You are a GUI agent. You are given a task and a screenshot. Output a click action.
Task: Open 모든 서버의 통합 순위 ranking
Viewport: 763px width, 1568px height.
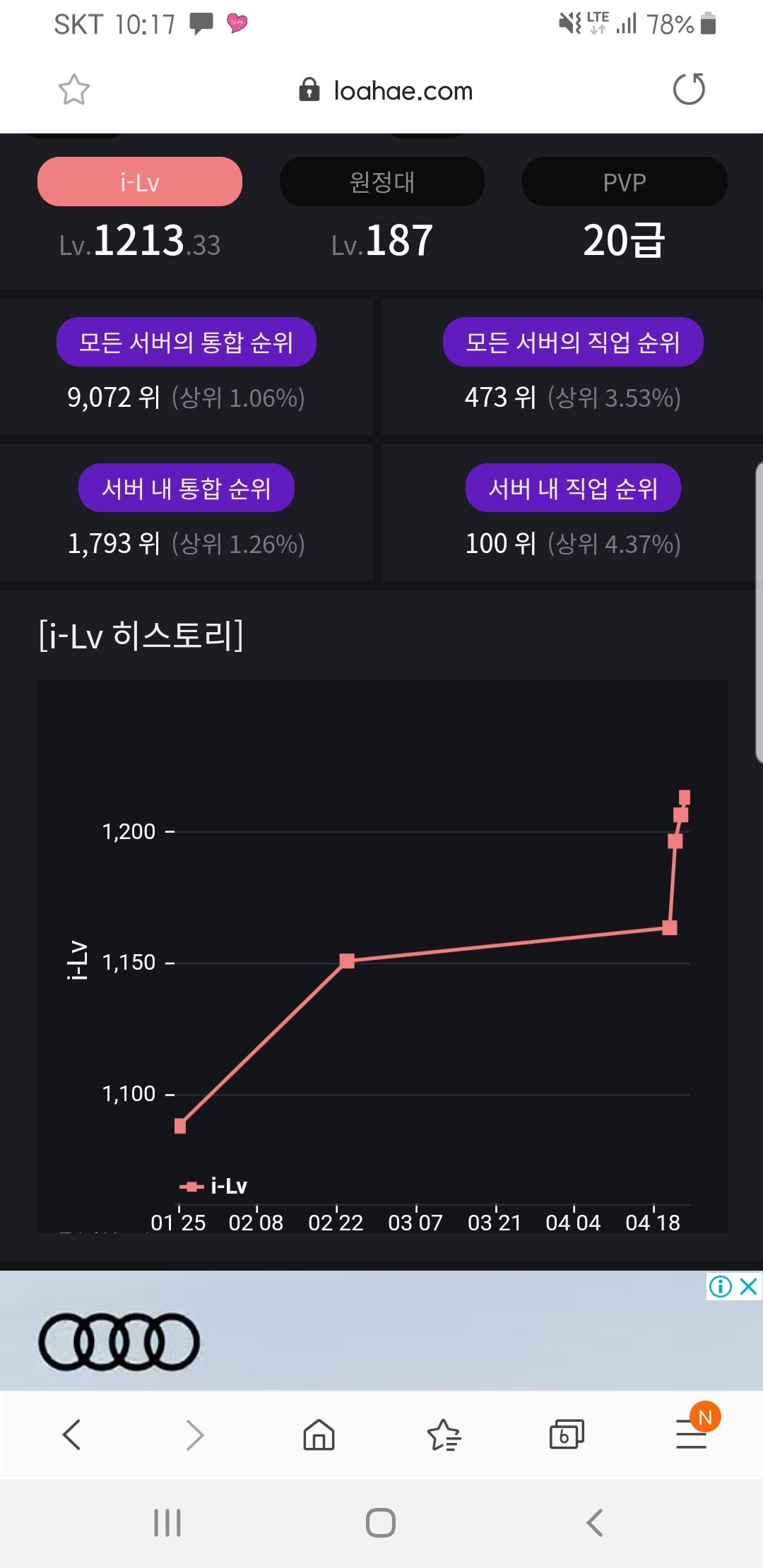[187, 342]
